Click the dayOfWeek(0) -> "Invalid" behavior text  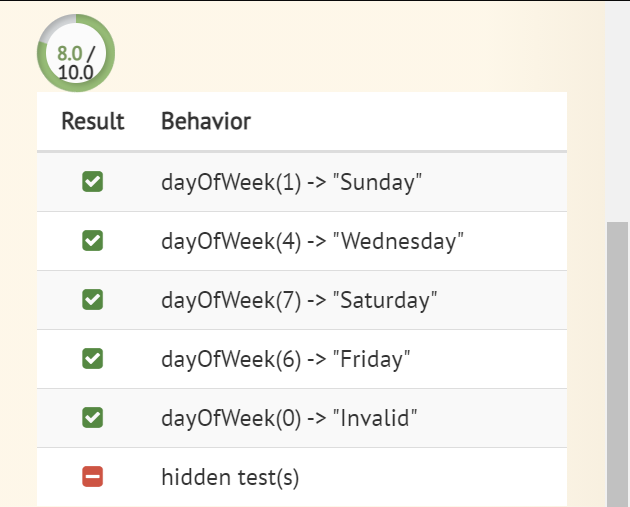289,418
